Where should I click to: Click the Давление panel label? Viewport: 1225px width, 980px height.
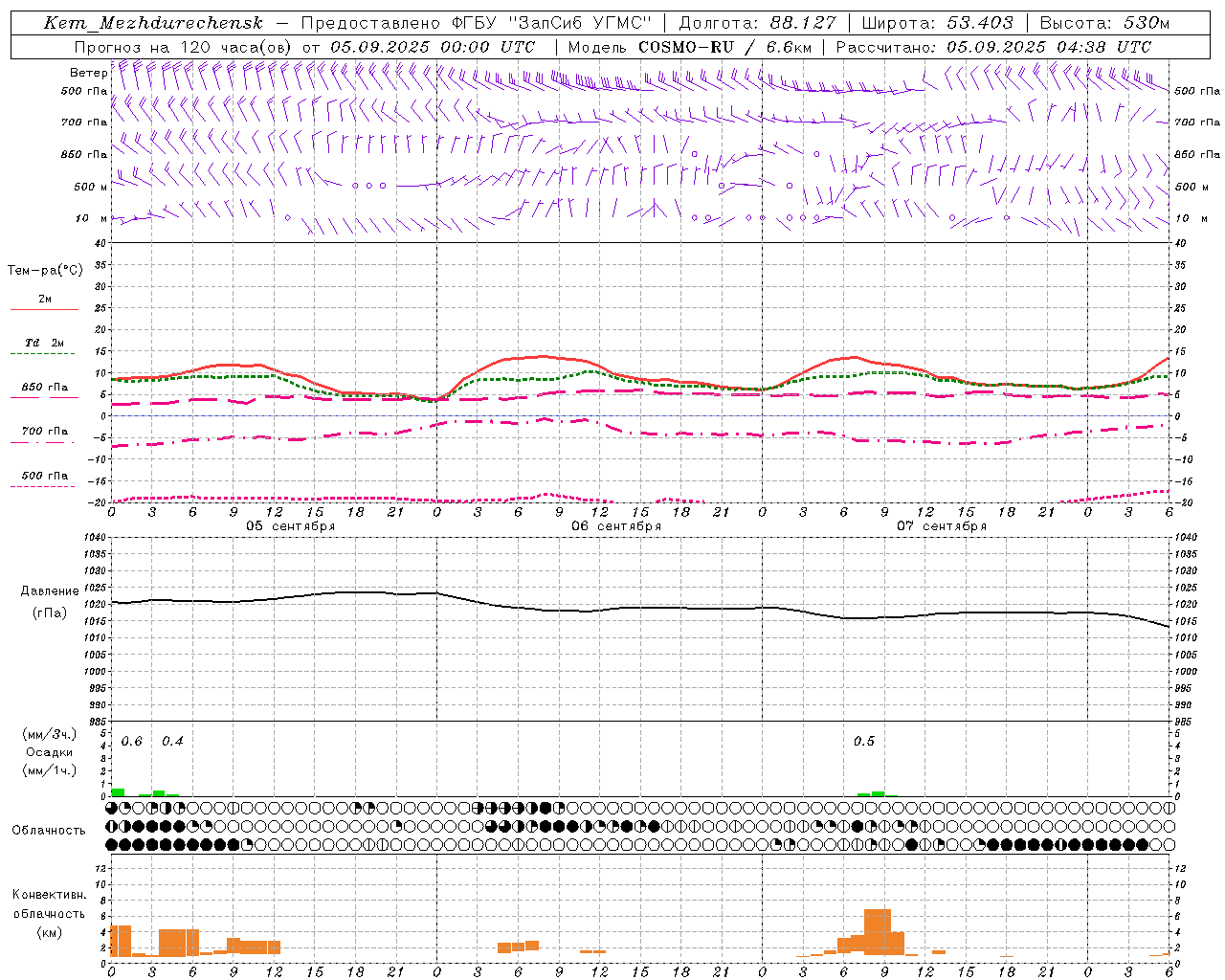pos(50,591)
